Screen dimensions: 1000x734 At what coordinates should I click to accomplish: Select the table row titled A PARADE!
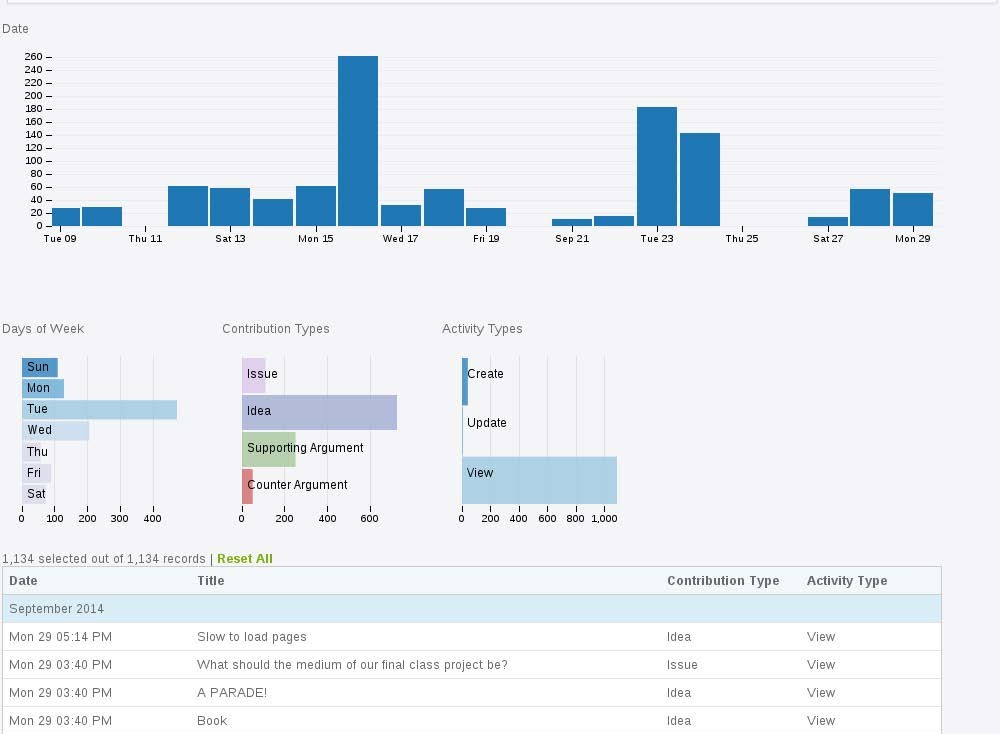coord(400,692)
